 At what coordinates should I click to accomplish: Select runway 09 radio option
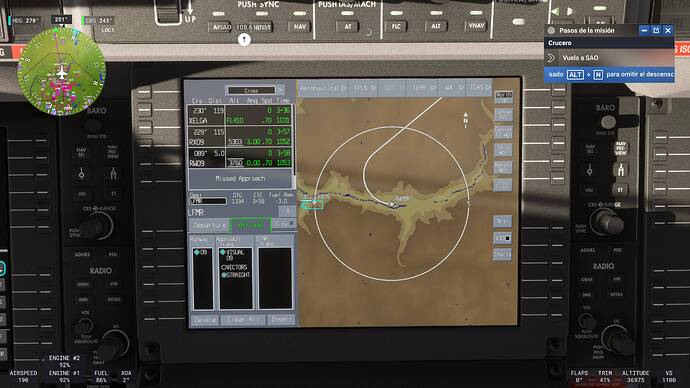[x=200, y=253]
